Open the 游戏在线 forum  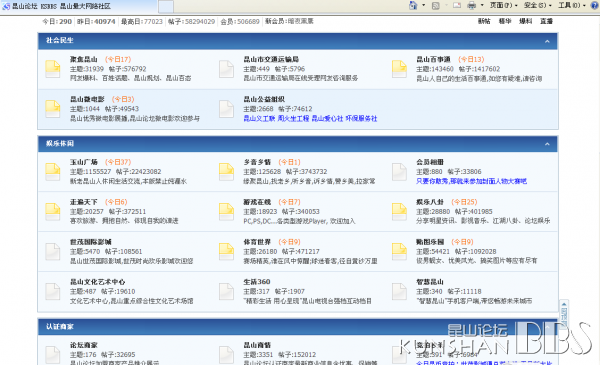point(257,202)
